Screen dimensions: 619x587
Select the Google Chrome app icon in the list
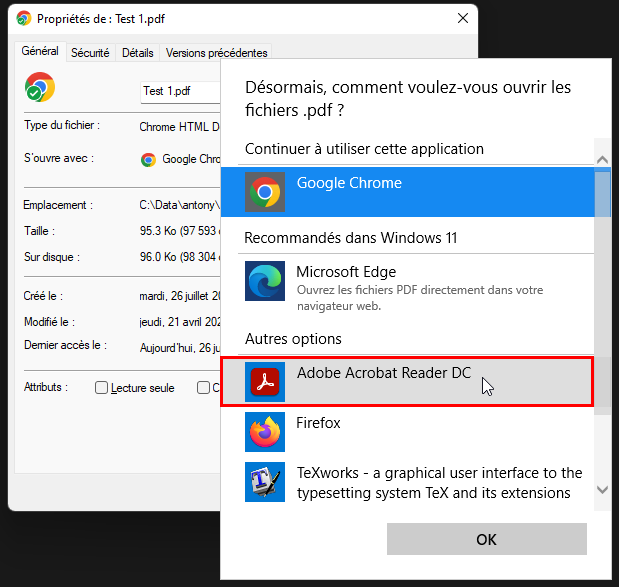[x=265, y=191]
